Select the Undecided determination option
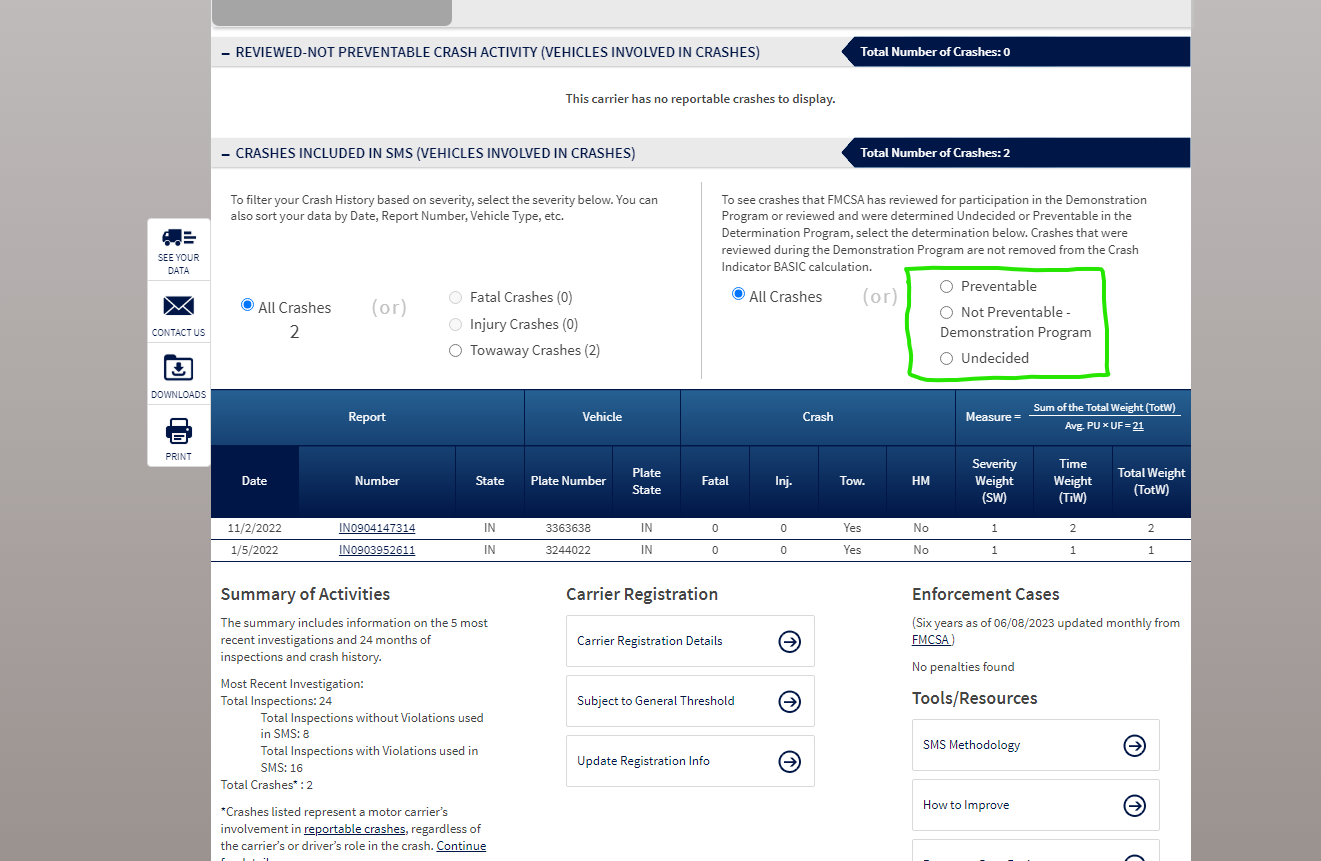Viewport: 1321px width, 861px height. [946, 358]
